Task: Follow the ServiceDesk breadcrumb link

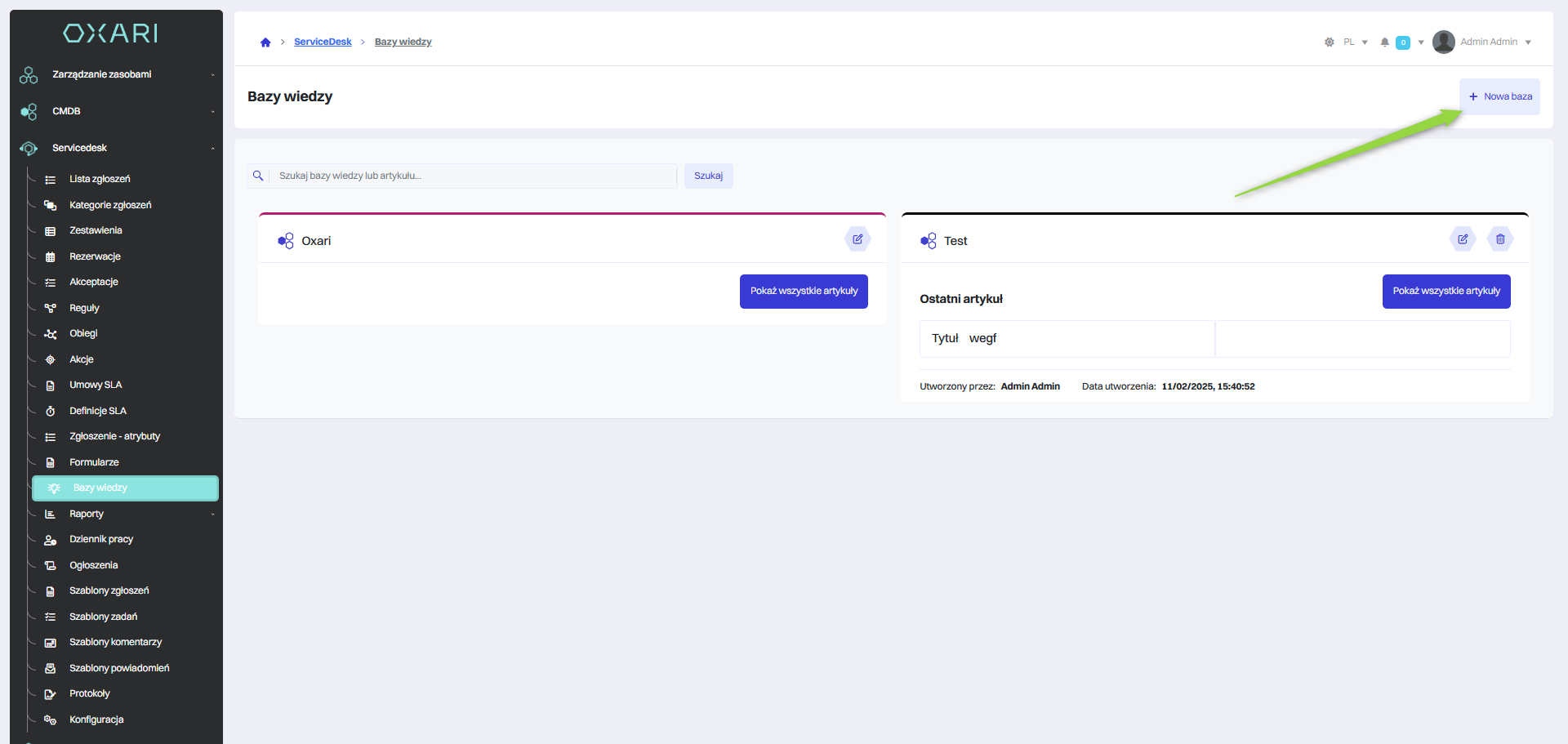Action: (x=323, y=42)
